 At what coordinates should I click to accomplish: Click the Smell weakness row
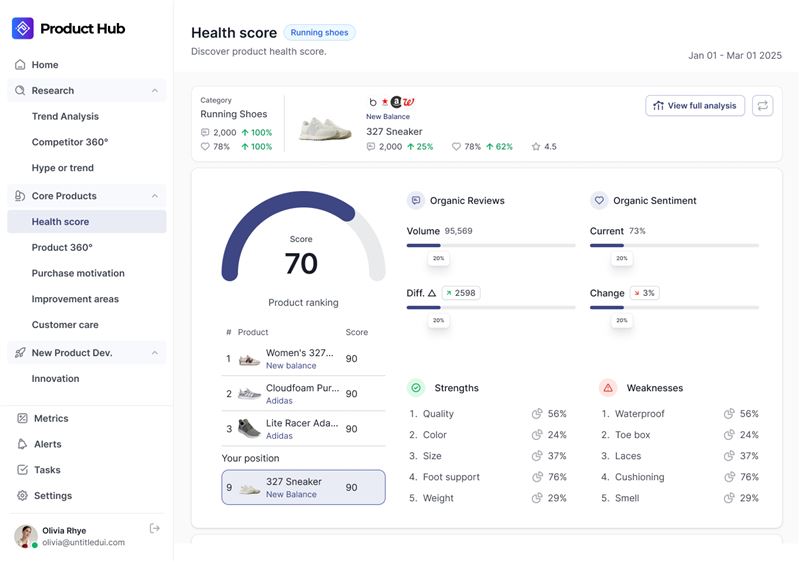click(x=680, y=498)
